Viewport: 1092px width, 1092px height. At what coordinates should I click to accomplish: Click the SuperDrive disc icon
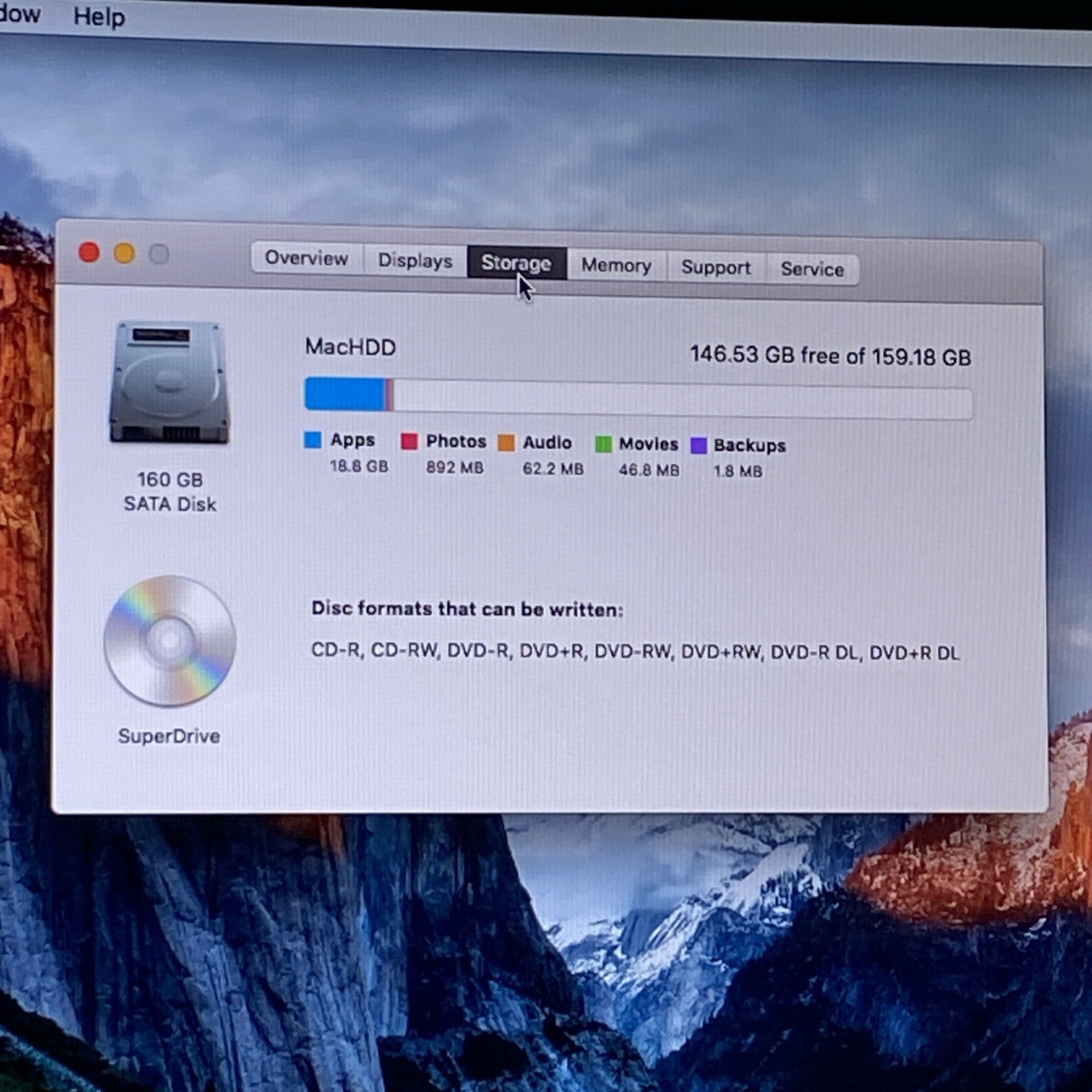point(170,642)
